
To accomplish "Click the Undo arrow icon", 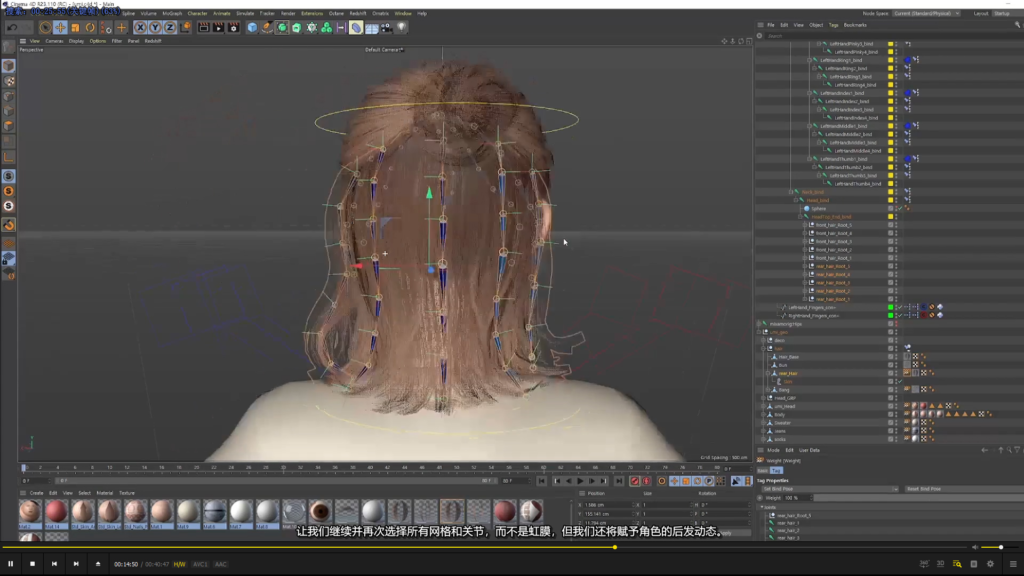I will [x=12, y=28].
